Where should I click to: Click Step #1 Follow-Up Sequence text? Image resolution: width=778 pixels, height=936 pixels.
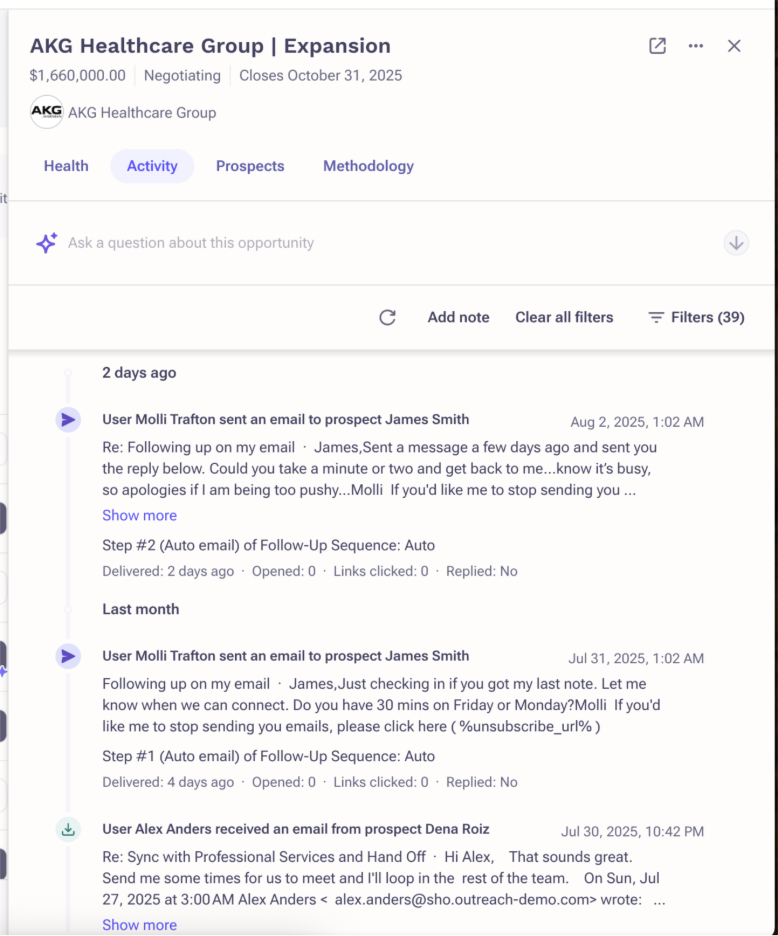pos(269,756)
